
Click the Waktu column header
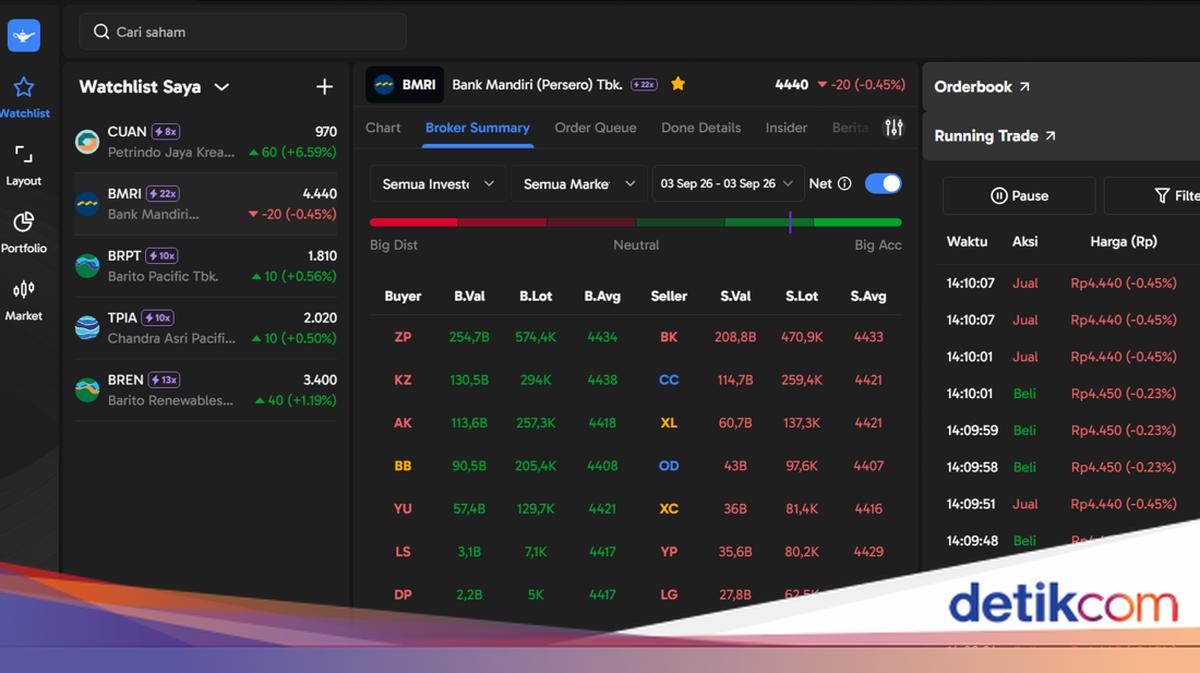click(x=967, y=241)
